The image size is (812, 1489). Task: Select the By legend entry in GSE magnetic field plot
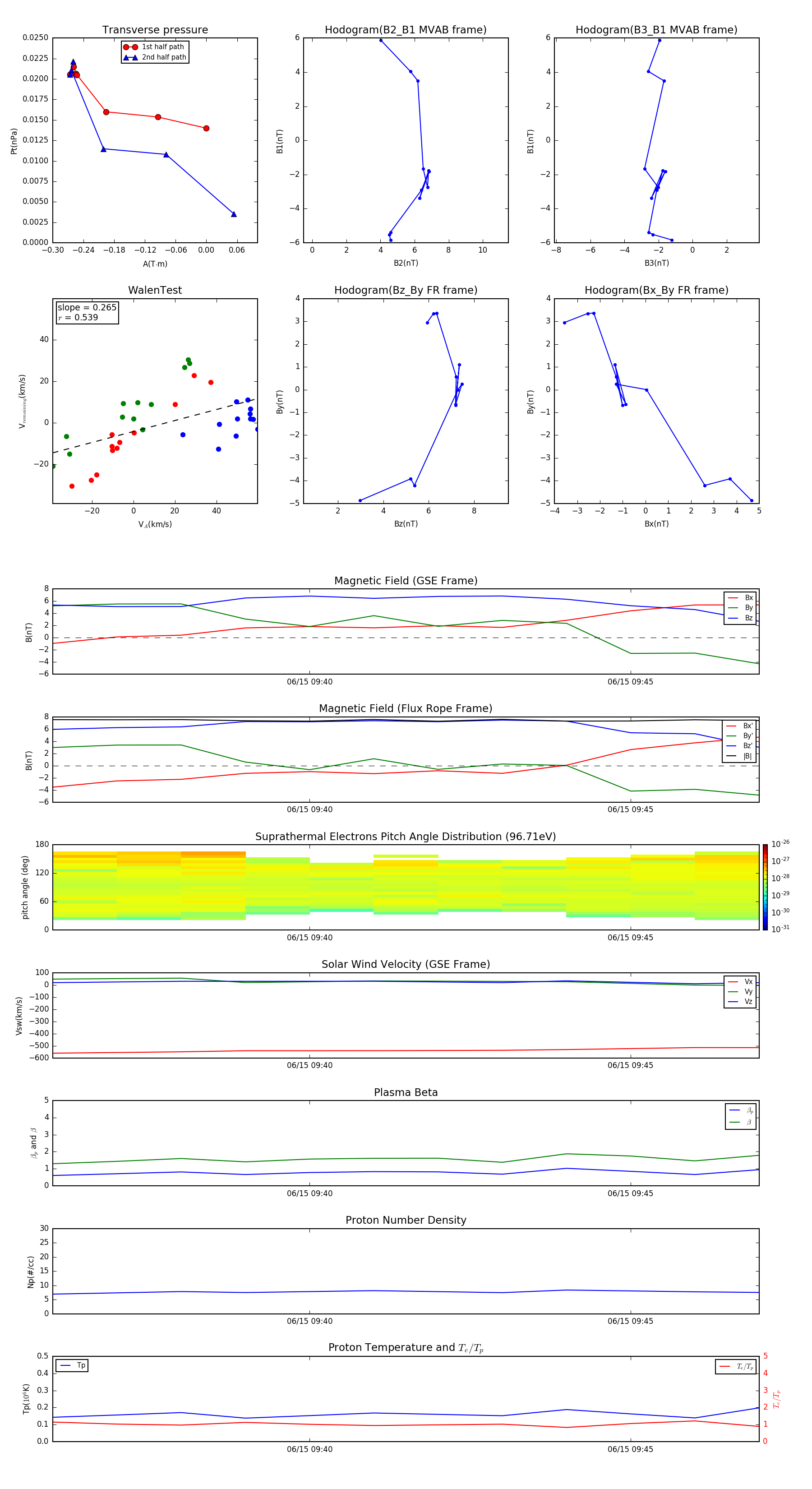coord(740,608)
